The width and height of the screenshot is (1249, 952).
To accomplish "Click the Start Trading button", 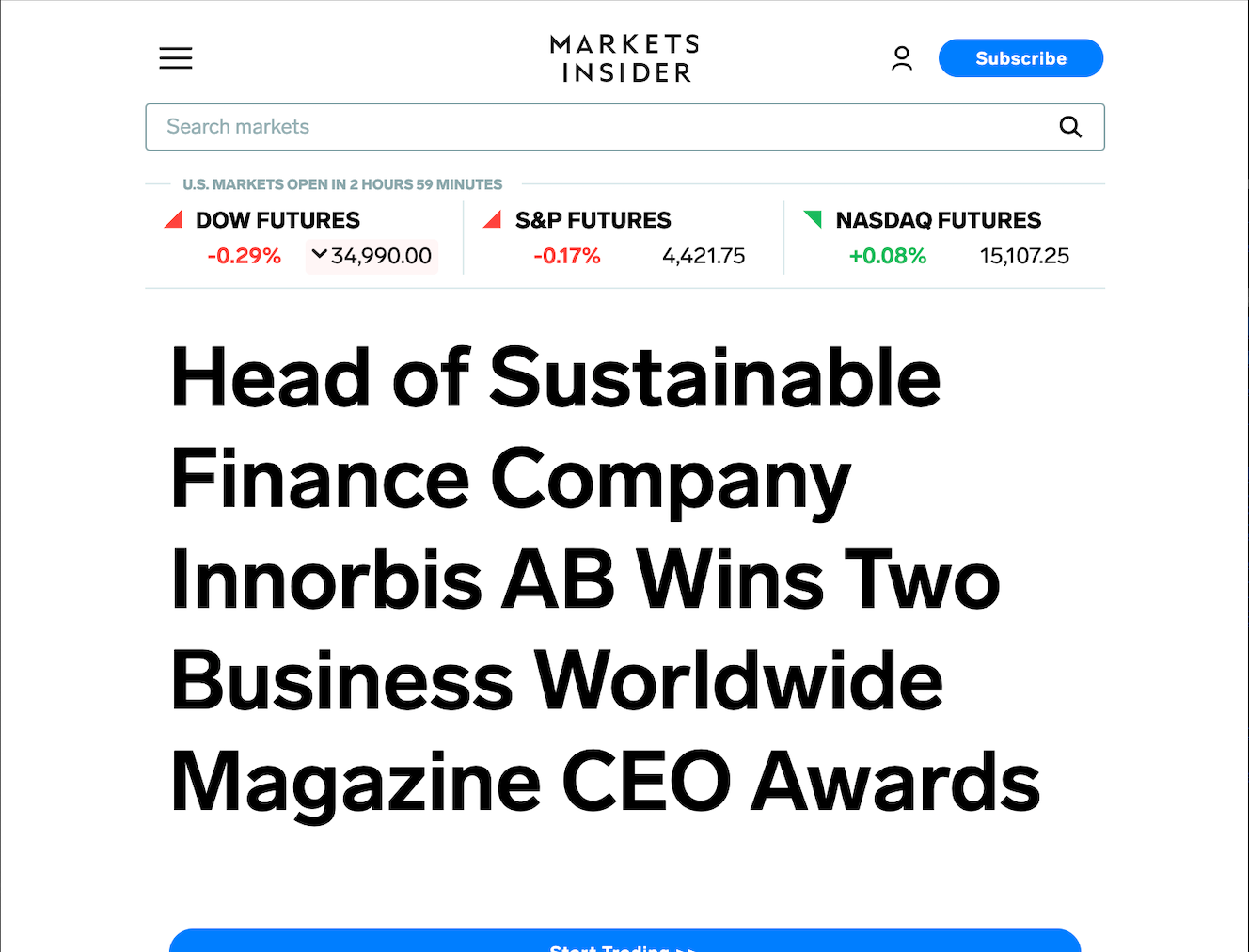I will [x=624, y=943].
